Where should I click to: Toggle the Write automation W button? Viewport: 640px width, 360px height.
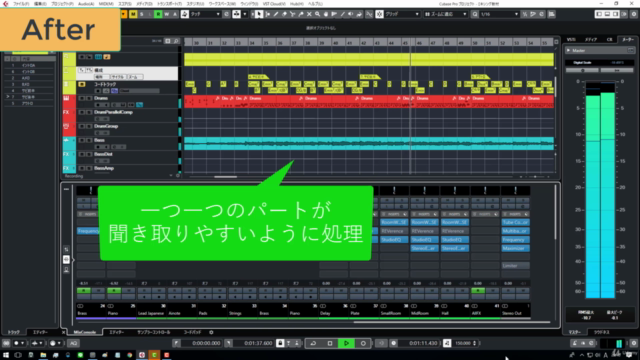click(x=167, y=14)
